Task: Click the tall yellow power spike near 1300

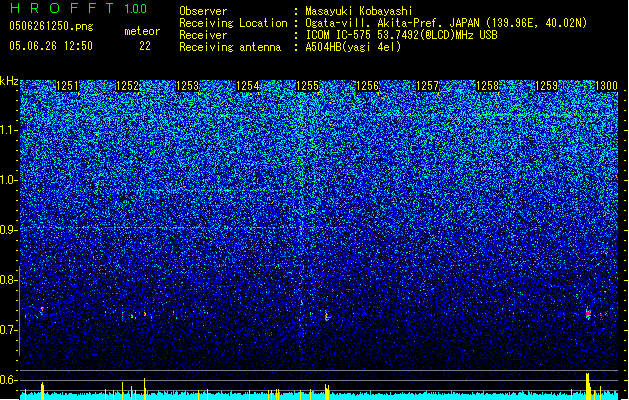Action: click(x=588, y=386)
